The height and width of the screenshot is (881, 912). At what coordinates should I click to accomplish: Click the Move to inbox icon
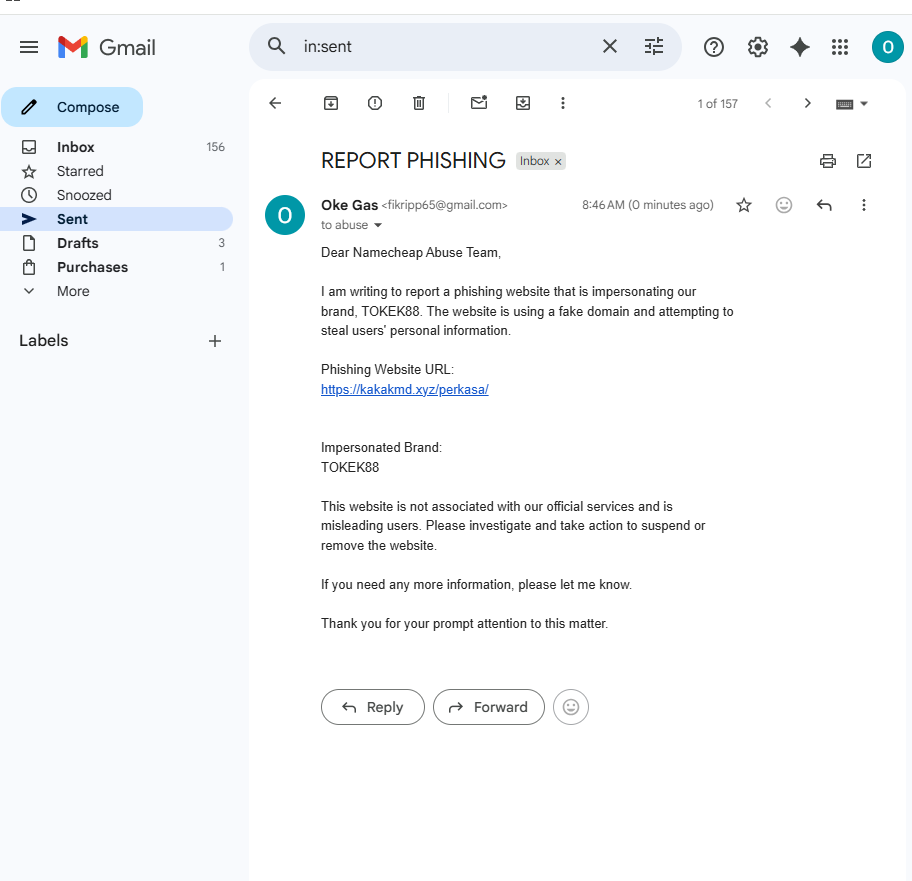pyautogui.click(x=523, y=104)
